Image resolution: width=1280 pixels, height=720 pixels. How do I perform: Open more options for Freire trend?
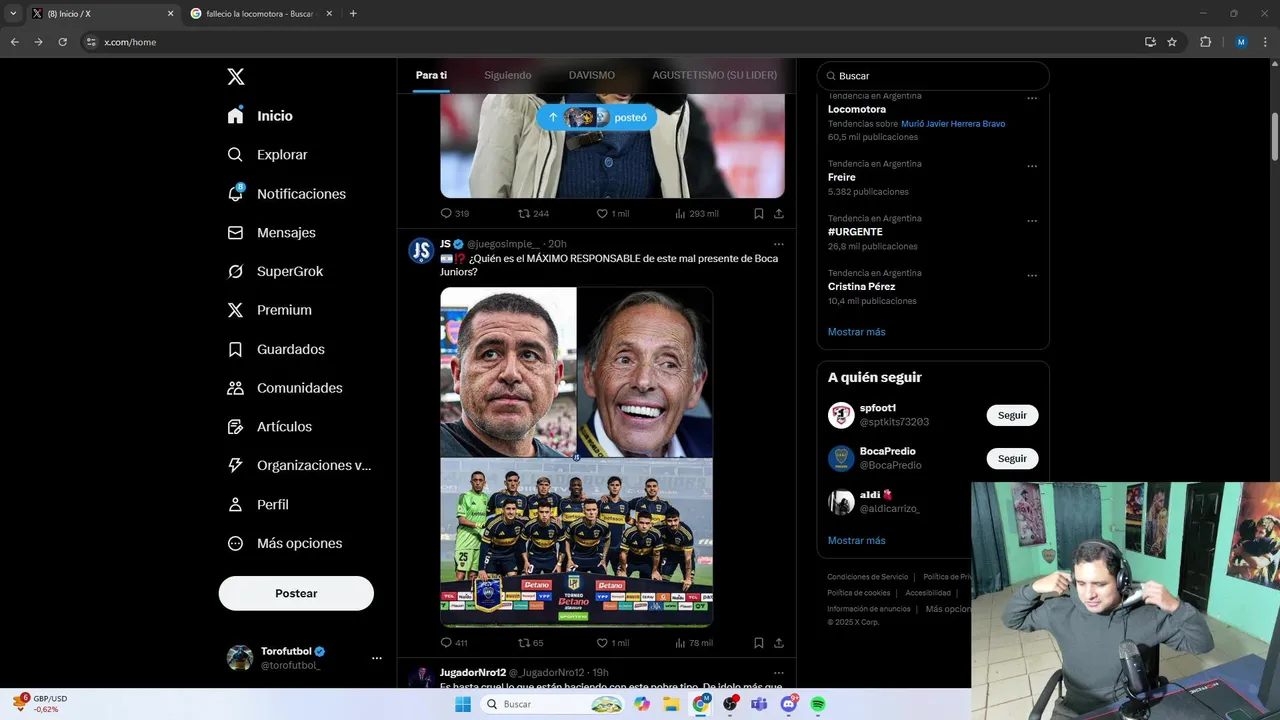click(x=1032, y=166)
